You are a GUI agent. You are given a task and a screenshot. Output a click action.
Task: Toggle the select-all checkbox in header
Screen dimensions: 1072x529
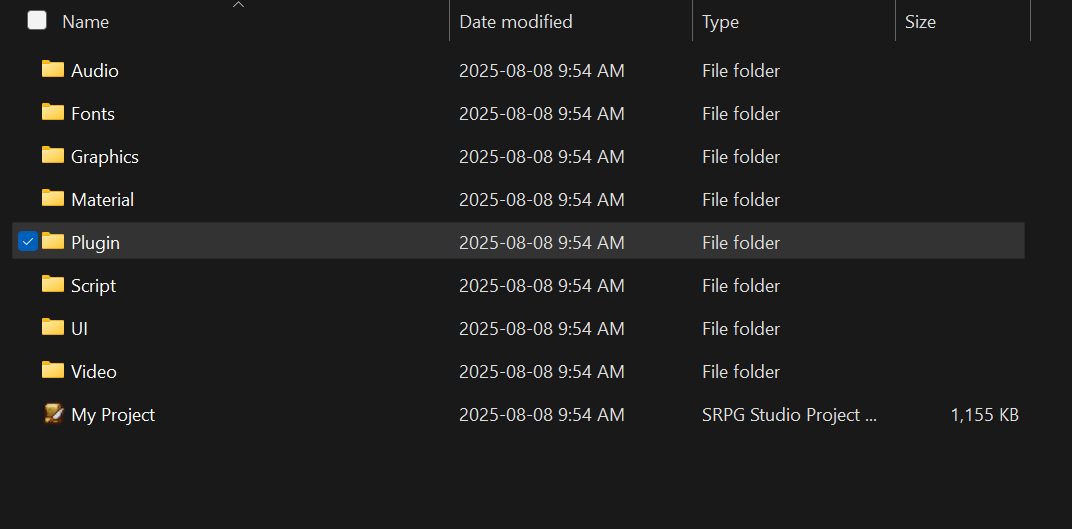point(37,20)
